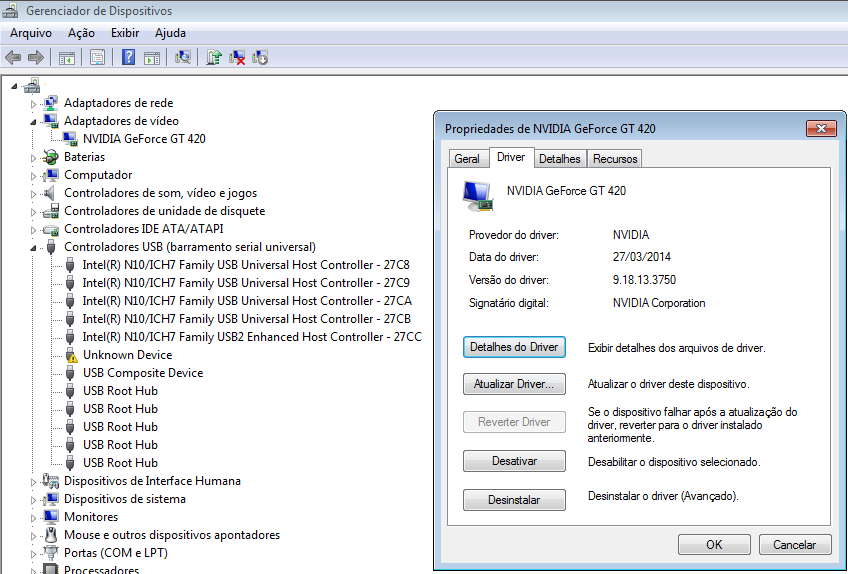Expand the Monitores node
The width and height of the screenshot is (848, 574).
coord(34,518)
